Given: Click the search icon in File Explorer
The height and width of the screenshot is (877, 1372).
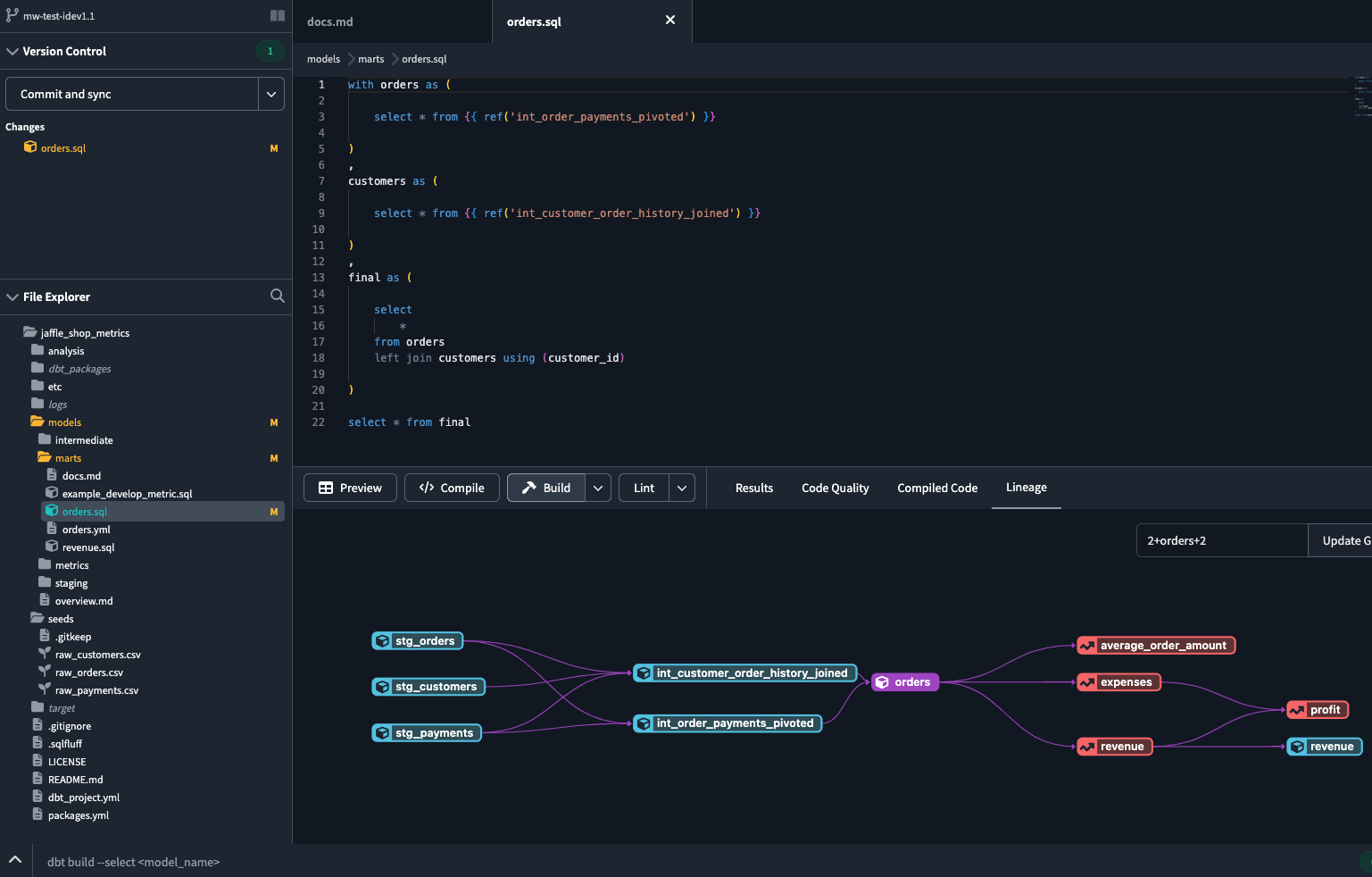Looking at the screenshot, I should point(277,296).
